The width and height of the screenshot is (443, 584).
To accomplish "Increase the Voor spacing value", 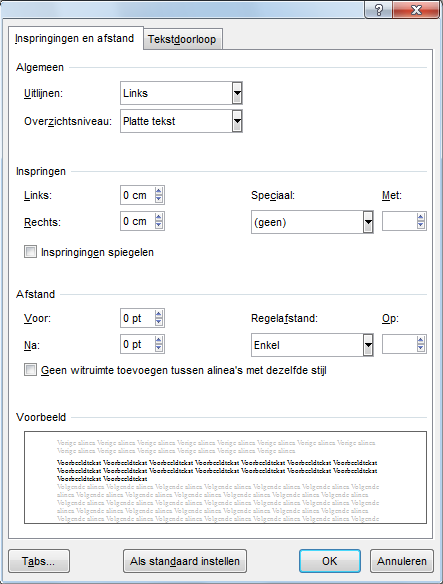I will (x=159, y=314).
